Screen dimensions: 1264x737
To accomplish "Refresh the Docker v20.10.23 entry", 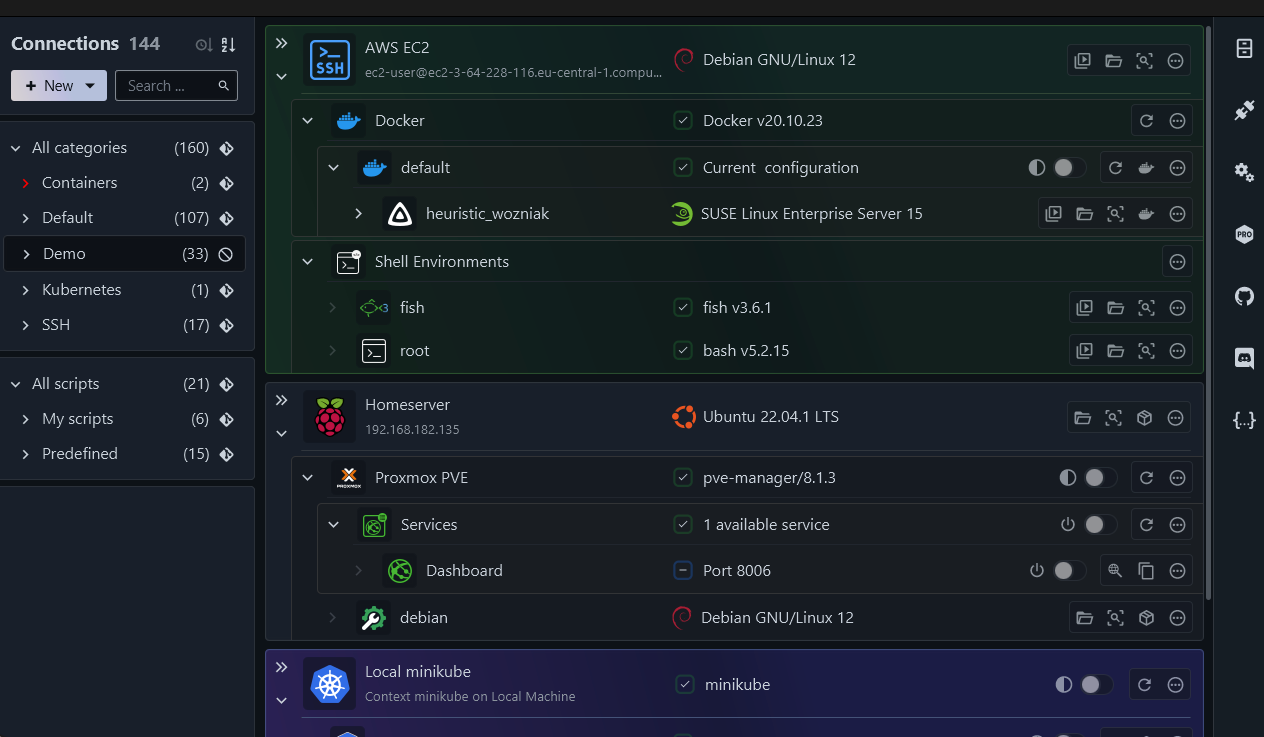I will (x=1147, y=121).
